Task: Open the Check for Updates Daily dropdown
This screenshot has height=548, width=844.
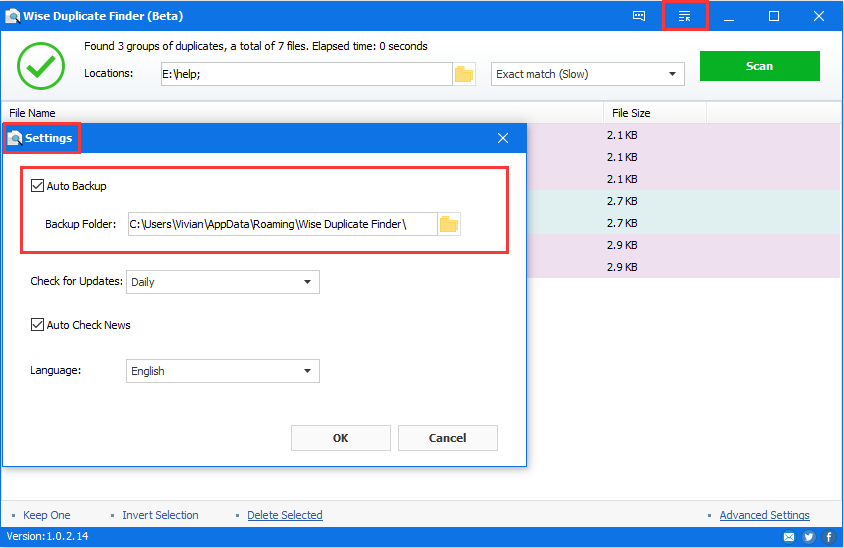Action: point(223,282)
